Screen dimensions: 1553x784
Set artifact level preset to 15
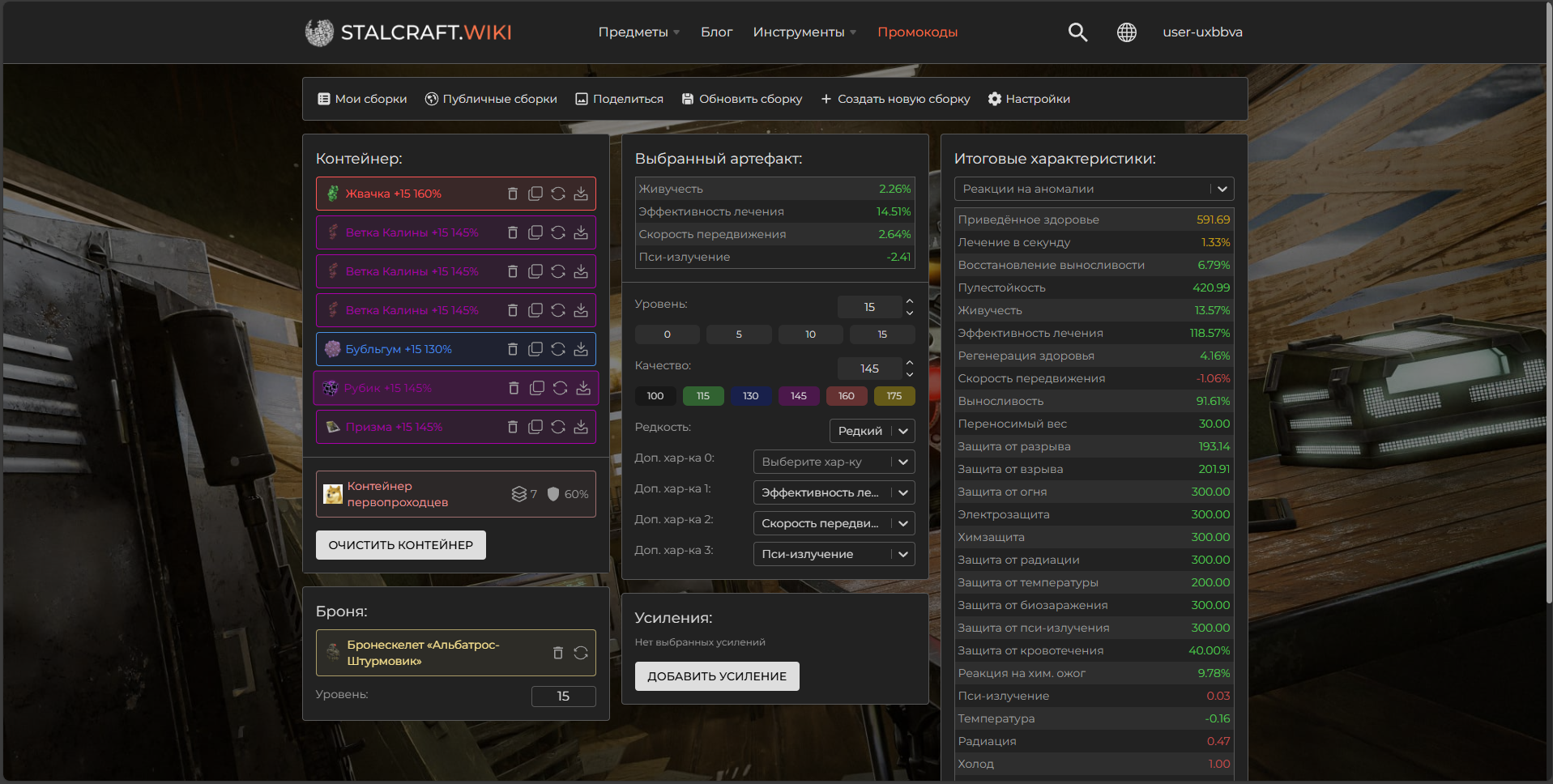point(882,334)
